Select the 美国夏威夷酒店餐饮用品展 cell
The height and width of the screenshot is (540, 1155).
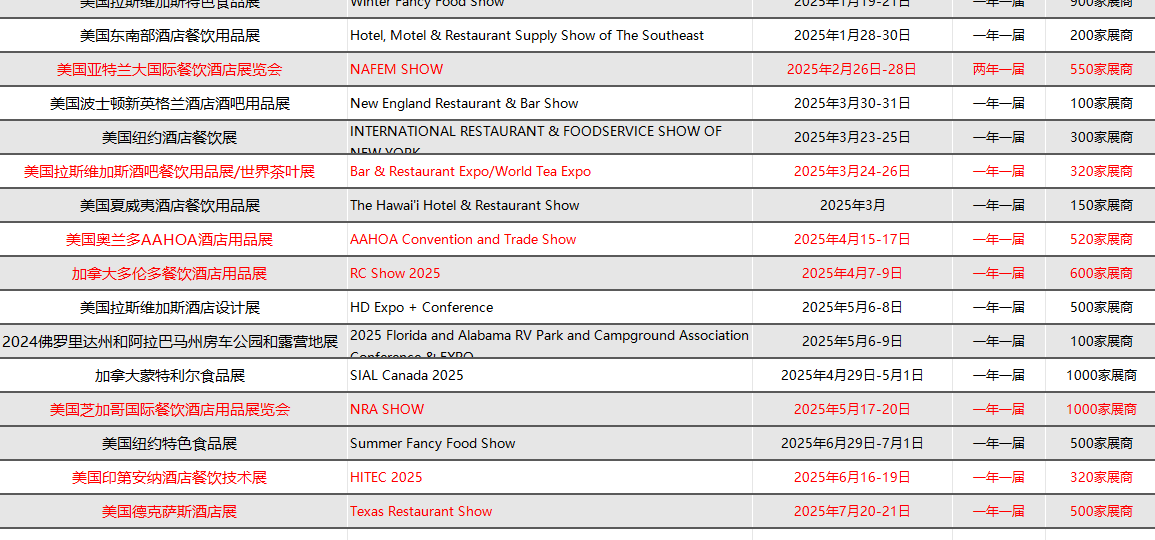(x=170, y=205)
